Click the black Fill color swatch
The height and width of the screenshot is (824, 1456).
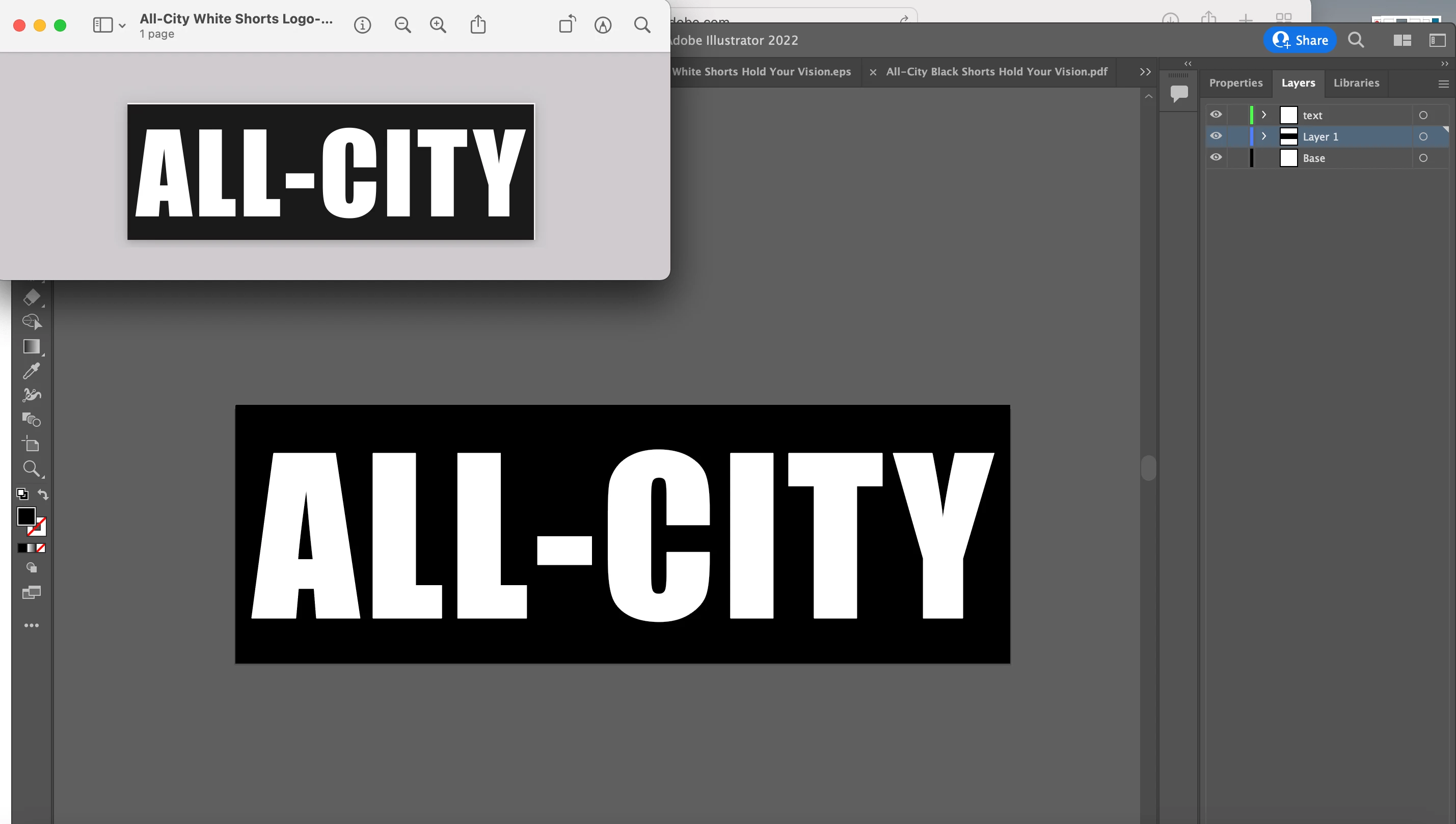pos(26,515)
